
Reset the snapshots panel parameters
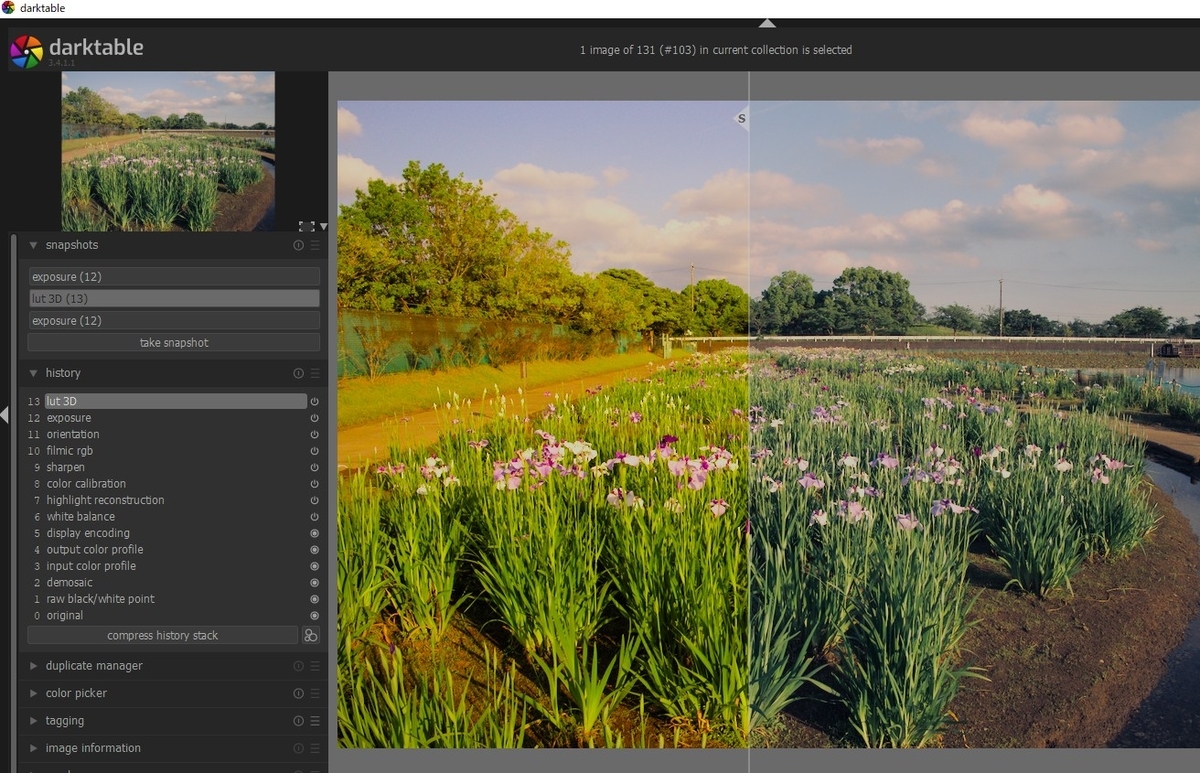click(298, 245)
